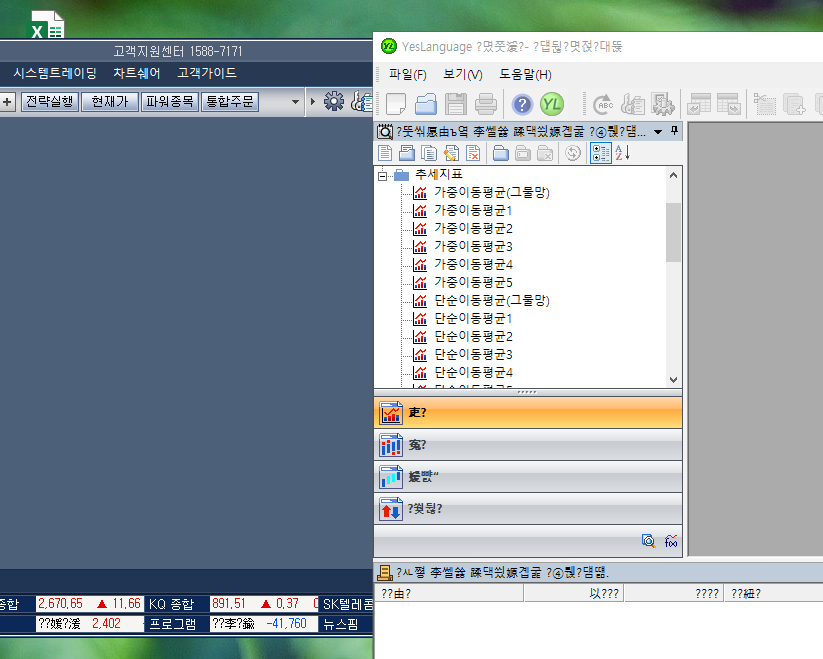Open the 차트쉐어 menu
The width and height of the screenshot is (823, 659).
136,73
